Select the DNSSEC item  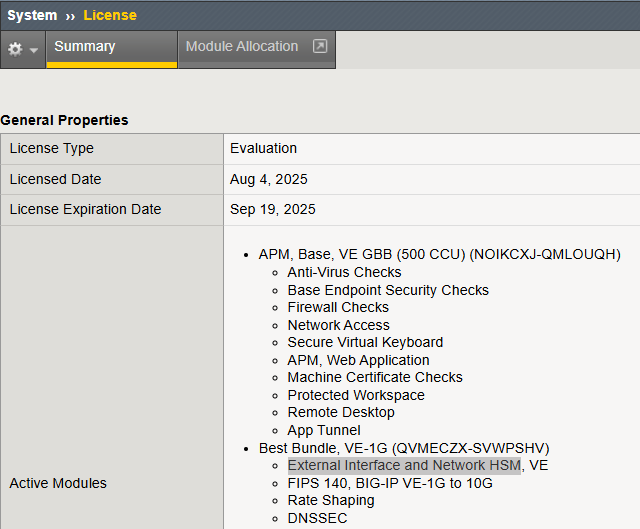click(x=318, y=518)
